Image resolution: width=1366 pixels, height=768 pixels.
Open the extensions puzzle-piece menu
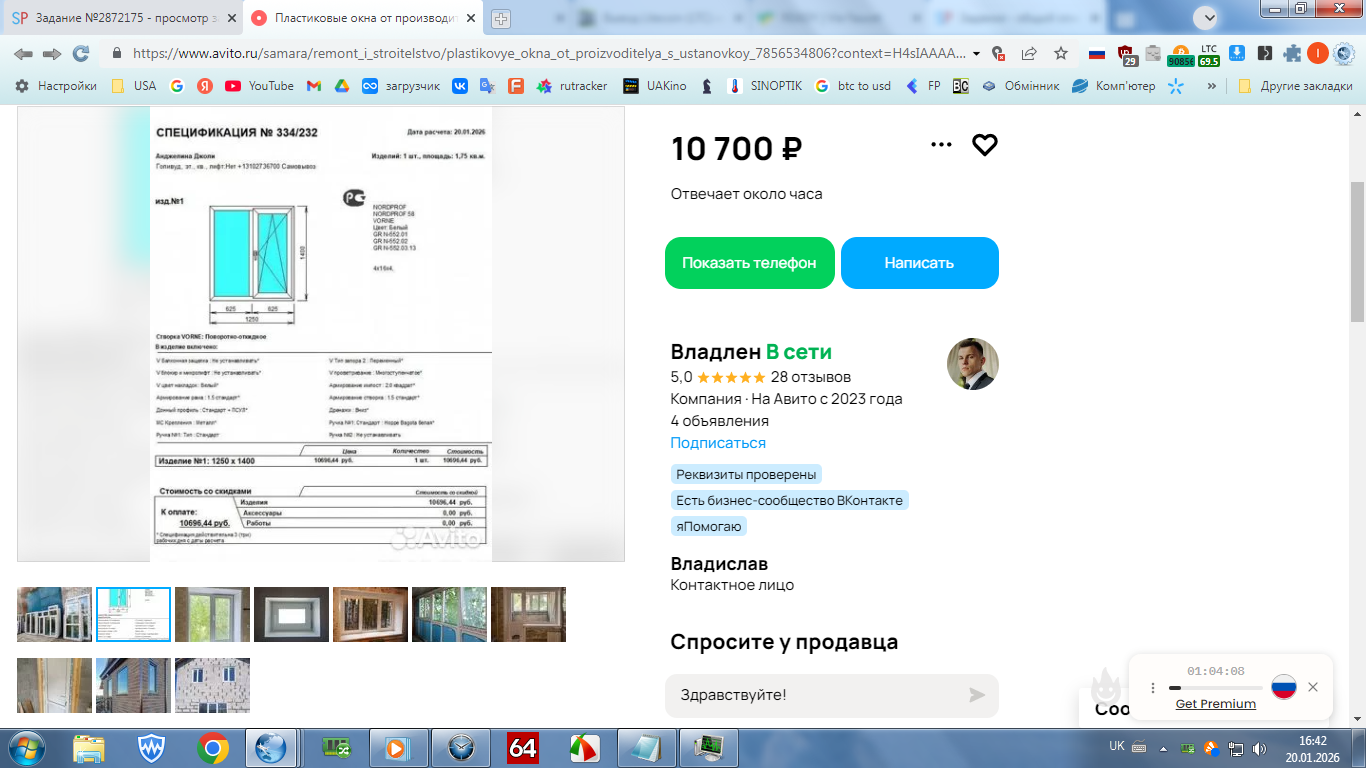coord(1293,53)
